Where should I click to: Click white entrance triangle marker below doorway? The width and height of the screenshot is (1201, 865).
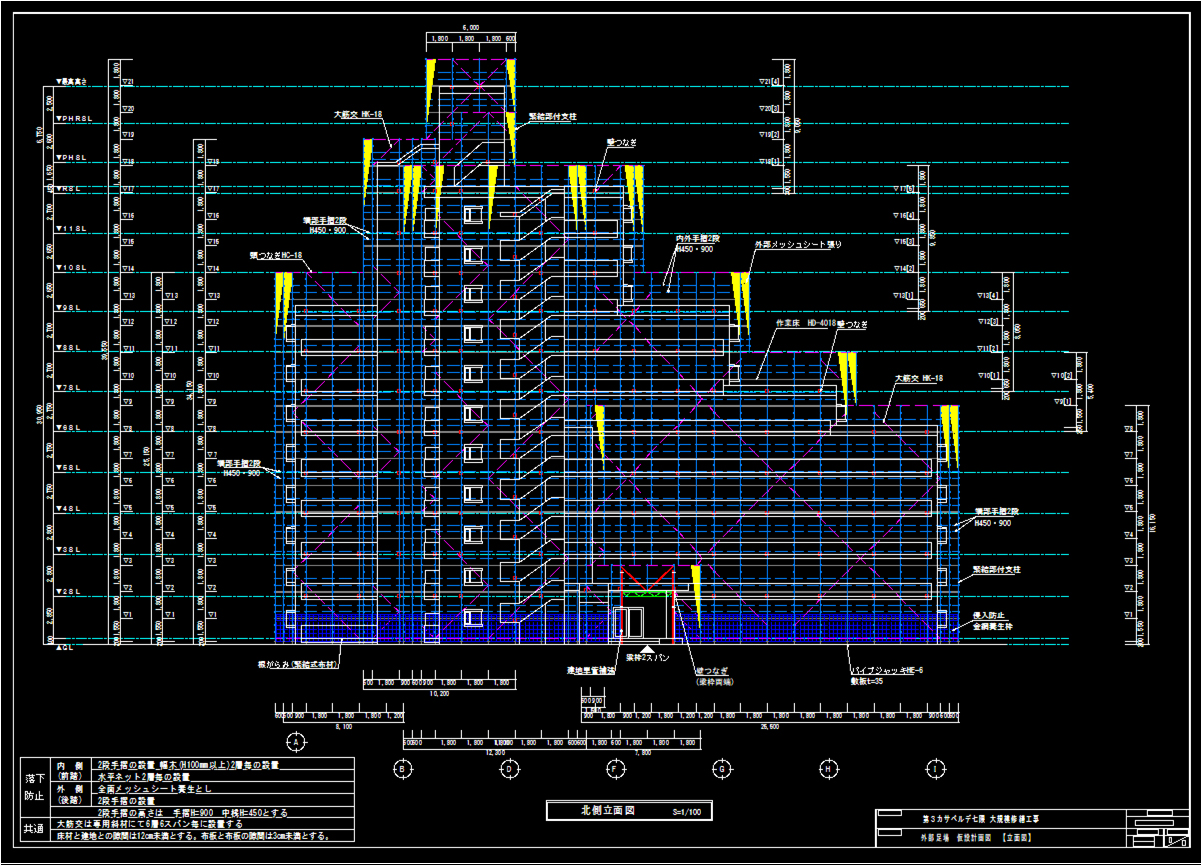[646, 650]
